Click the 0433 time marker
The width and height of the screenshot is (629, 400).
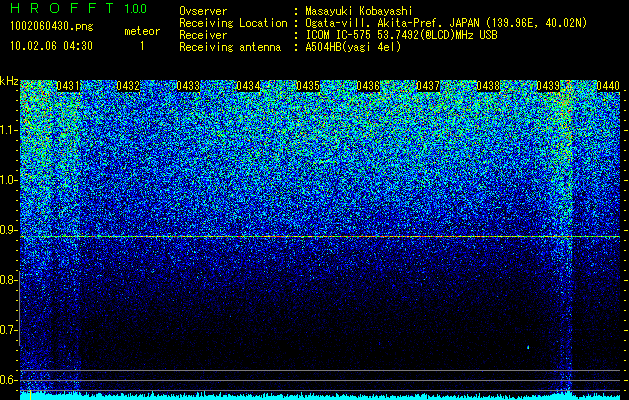(x=188, y=86)
